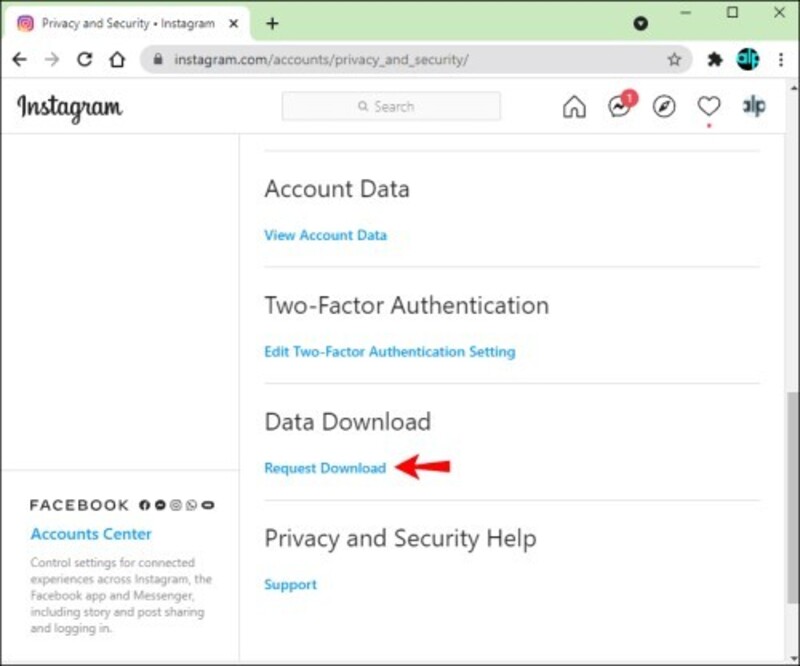
Task: Open Chrome Extensions puzzle icon
Action: point(715,60)
